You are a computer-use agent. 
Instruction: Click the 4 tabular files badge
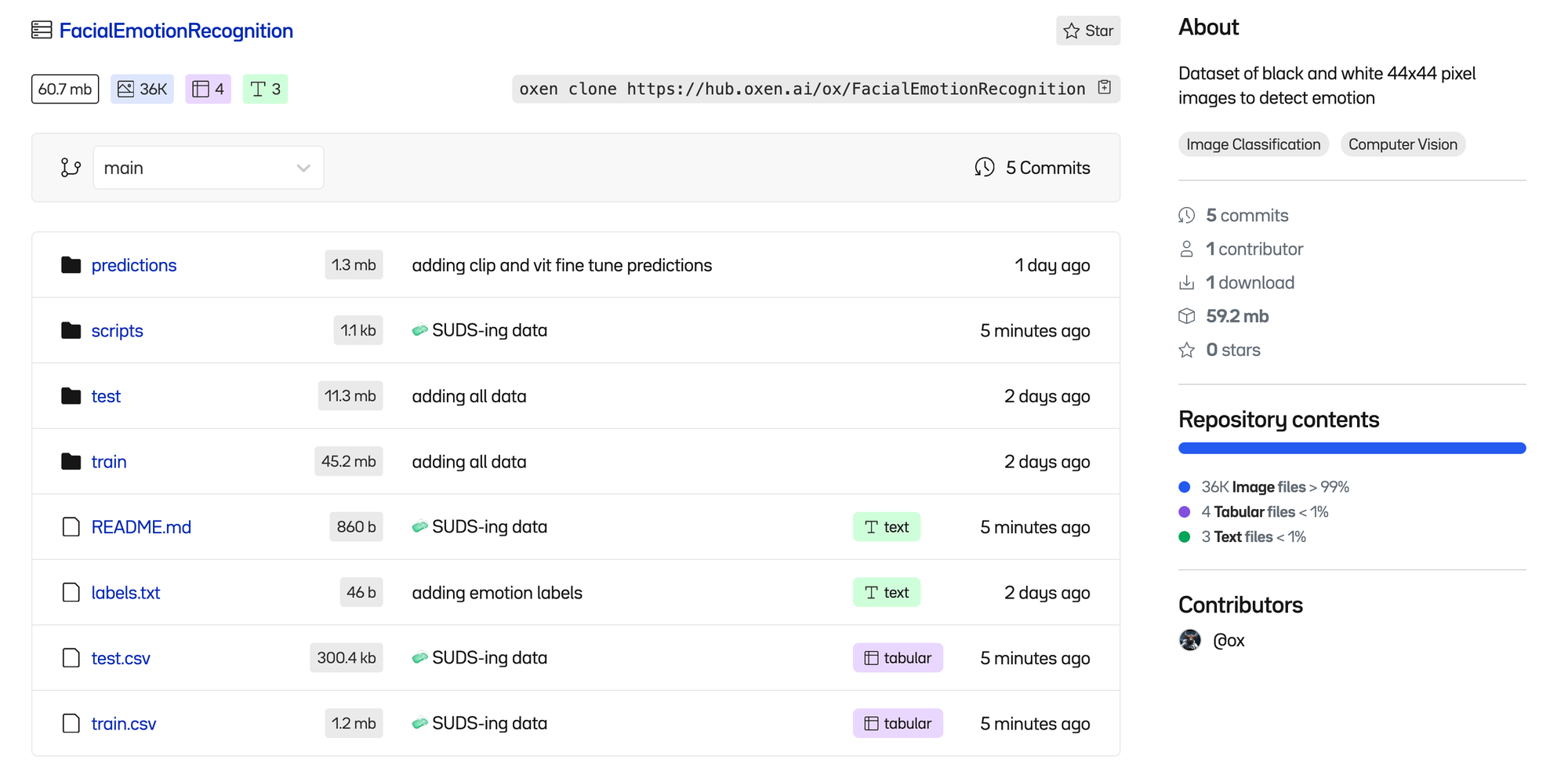[209, 89]
